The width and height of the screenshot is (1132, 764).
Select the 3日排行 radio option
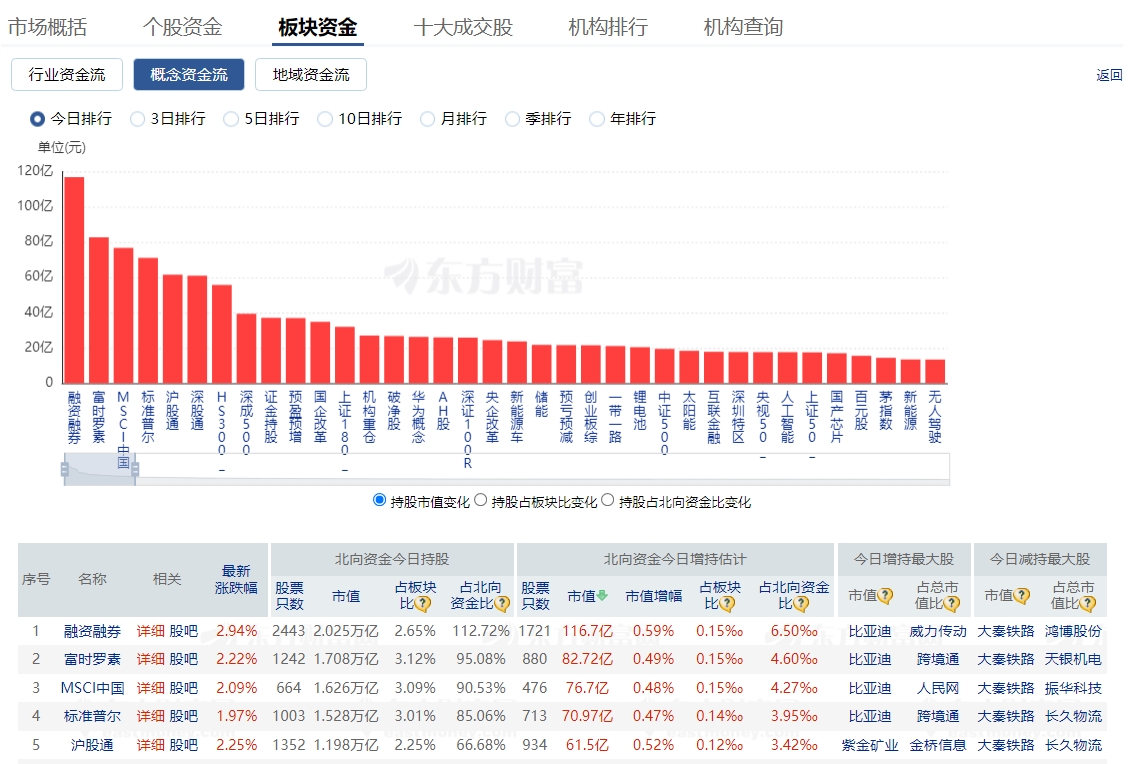point(138,119)
